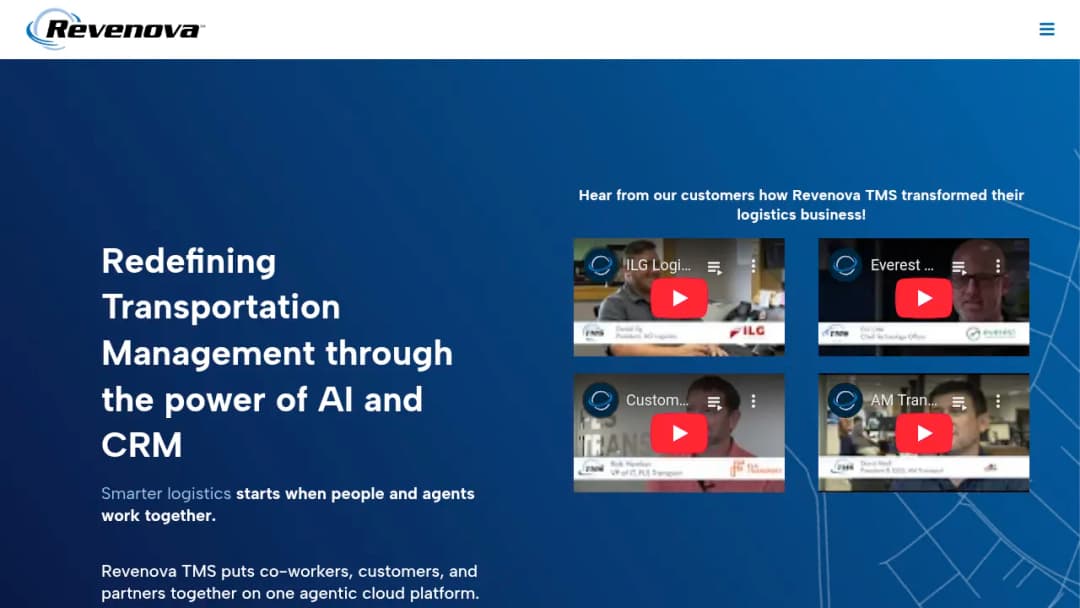This screenshot has height=608, width=1080.
Task: Play the Custom... customer video
Action: 679,433
